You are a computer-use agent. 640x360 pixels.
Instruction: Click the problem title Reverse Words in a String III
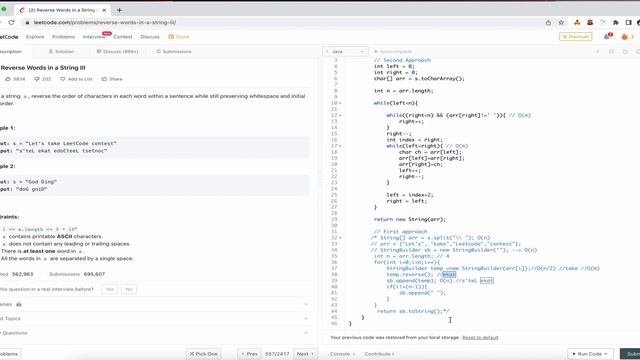43,68
